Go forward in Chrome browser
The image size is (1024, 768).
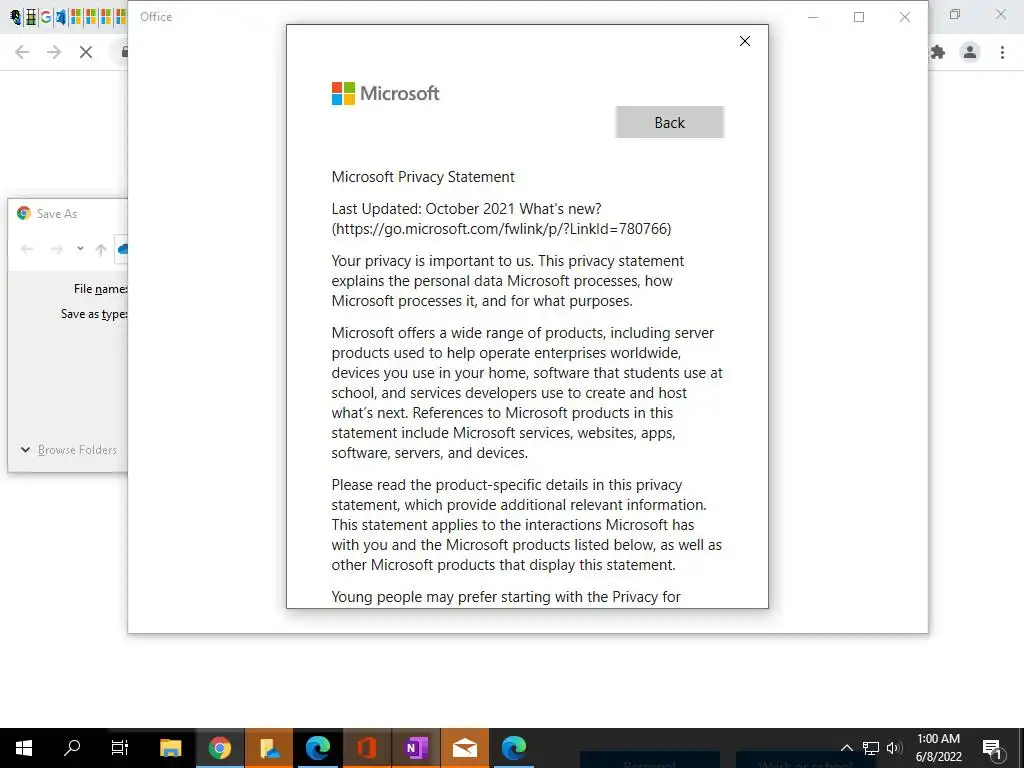tap(54, 52)
